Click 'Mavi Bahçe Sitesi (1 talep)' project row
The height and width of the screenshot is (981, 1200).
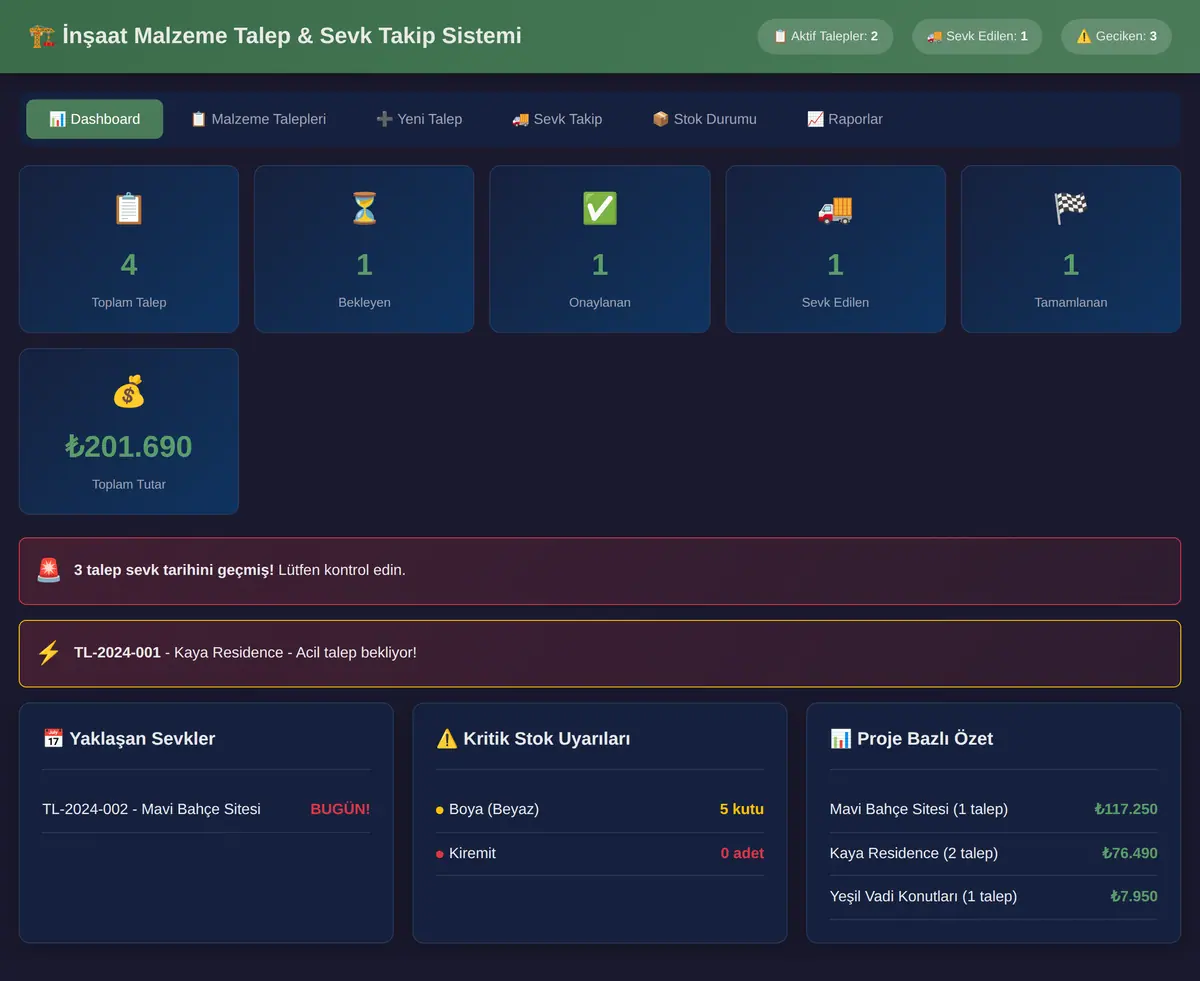[993, 809]
